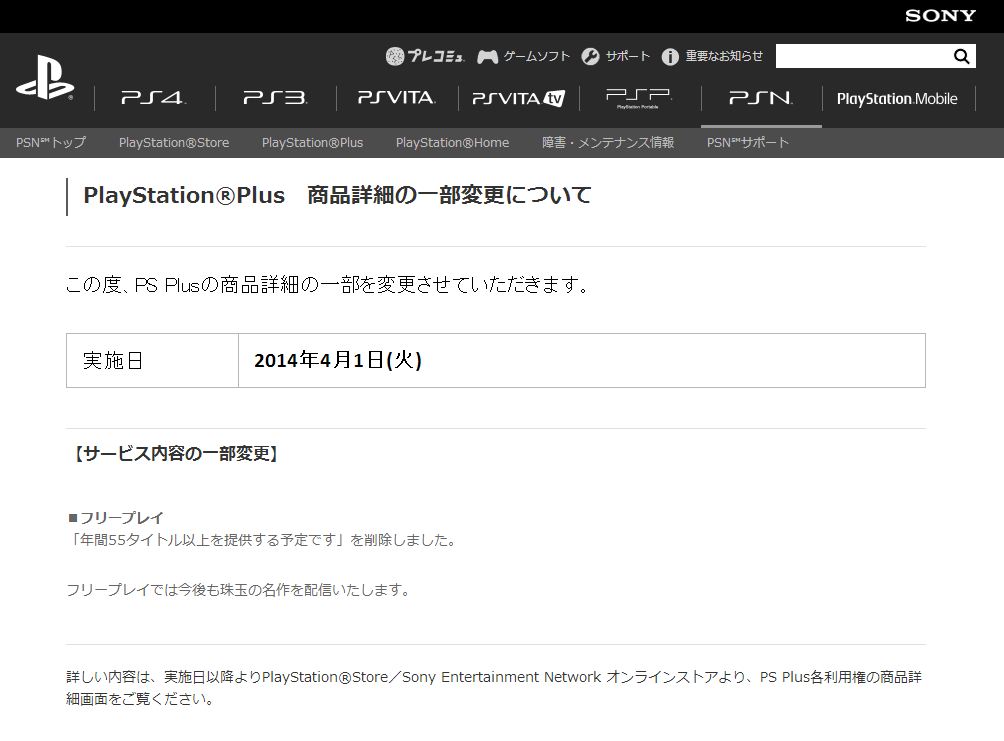Open 障害・メンテナンス情報 submenu link

608,142
